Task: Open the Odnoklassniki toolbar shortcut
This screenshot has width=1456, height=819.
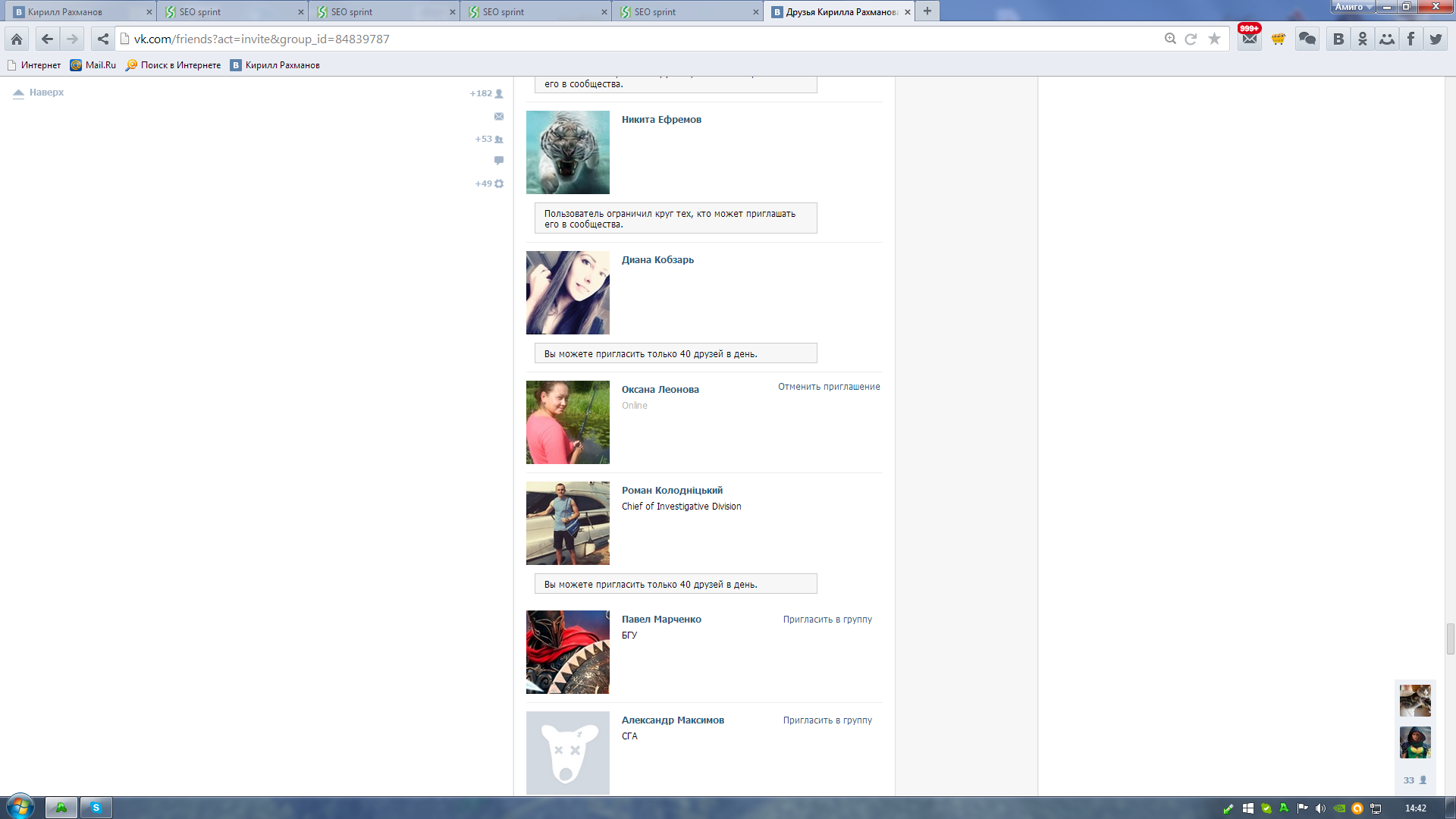Action: tap(1363, 39)
